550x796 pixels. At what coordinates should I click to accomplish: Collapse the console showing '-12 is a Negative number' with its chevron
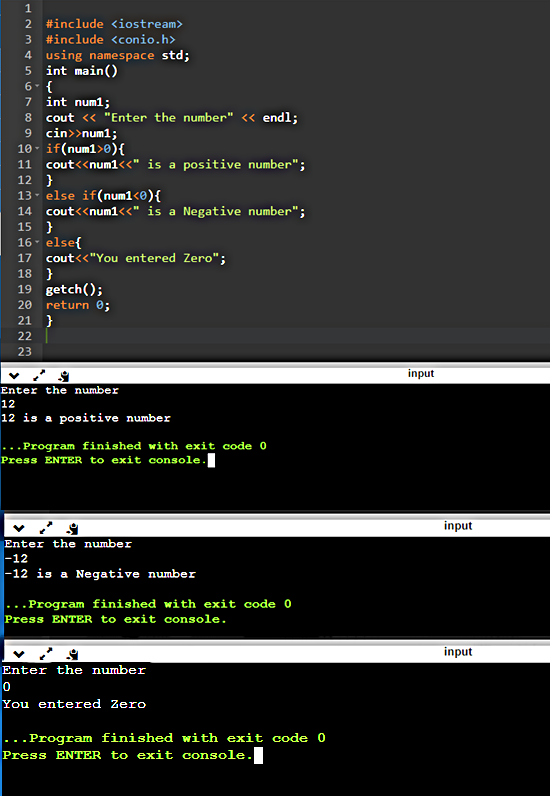pyautogui.click(x=19, y=528)
